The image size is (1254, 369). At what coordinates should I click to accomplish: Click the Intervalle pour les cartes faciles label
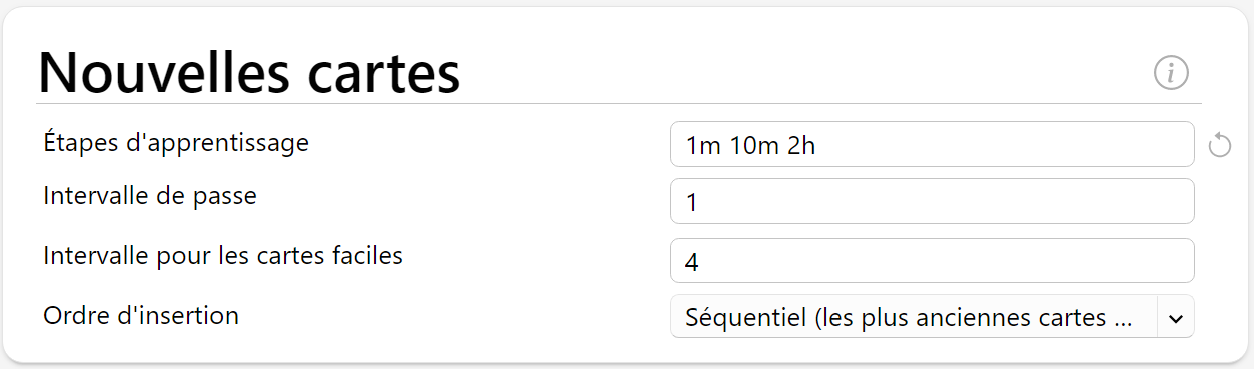pos(223,256)
